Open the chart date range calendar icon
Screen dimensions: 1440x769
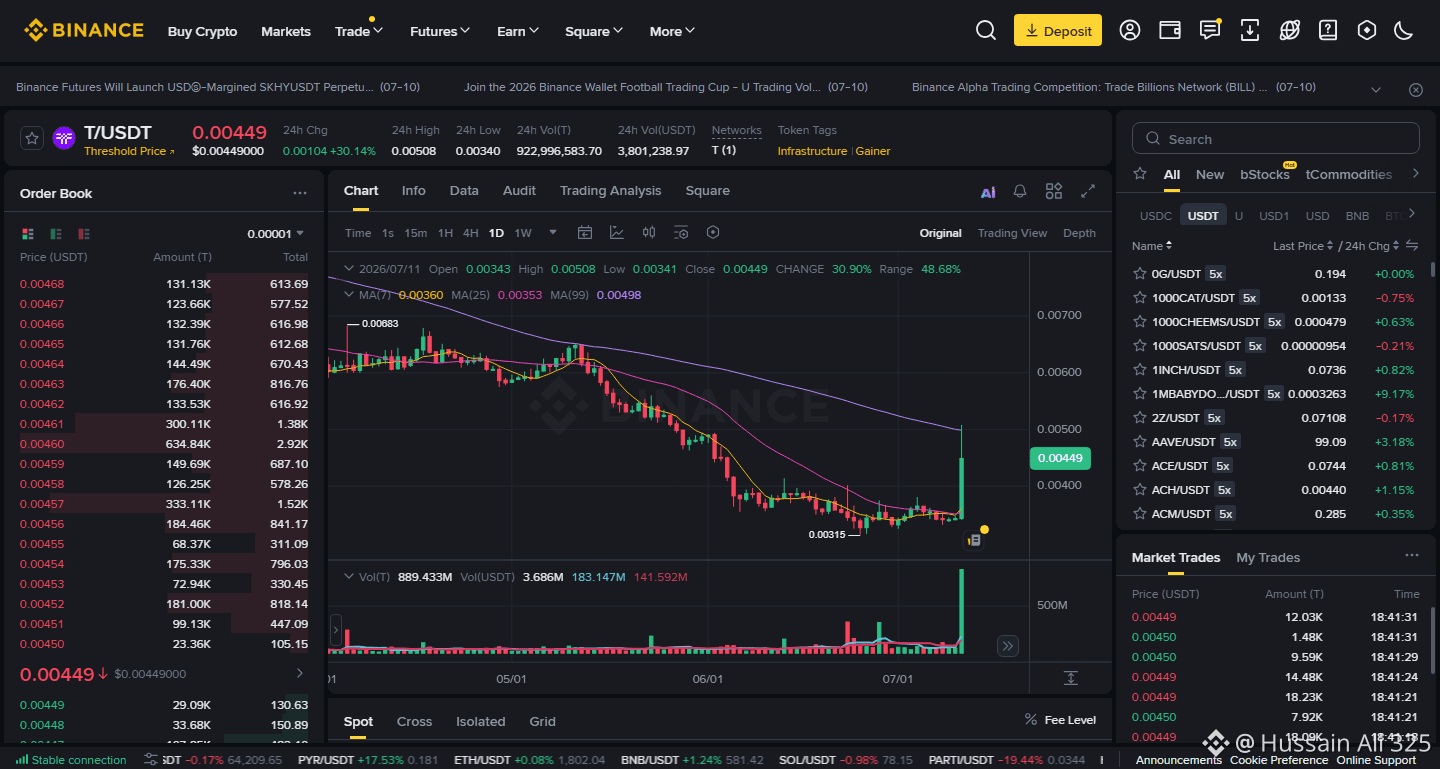585,233
